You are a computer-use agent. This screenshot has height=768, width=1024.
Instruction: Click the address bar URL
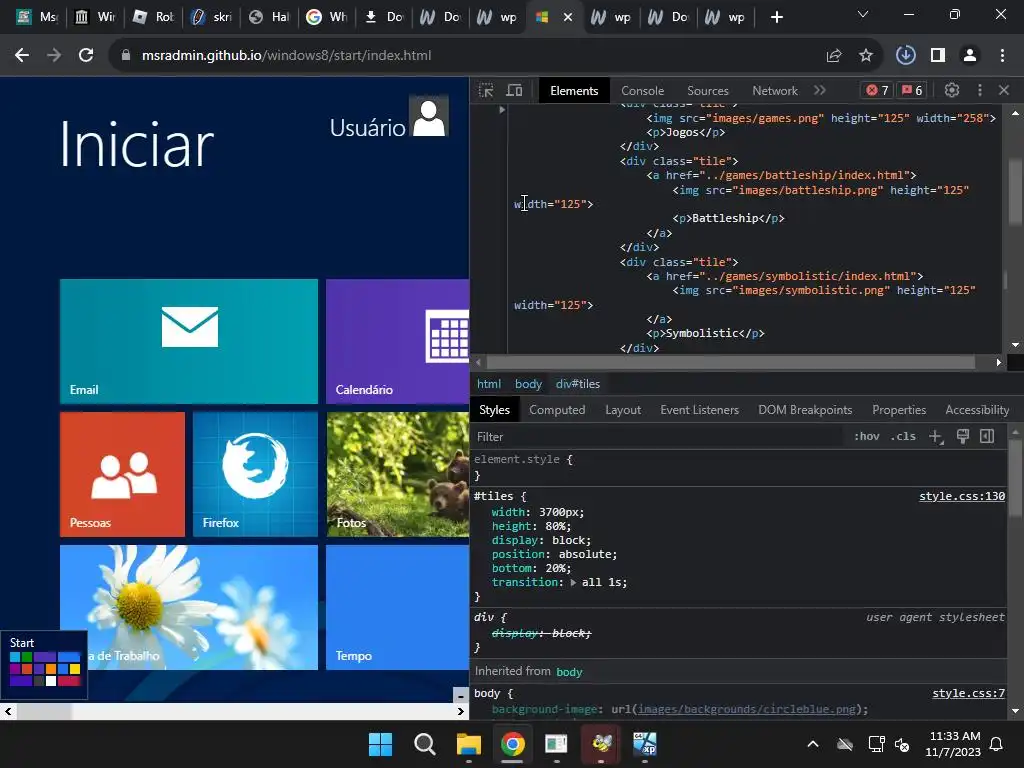click(287, 56)
